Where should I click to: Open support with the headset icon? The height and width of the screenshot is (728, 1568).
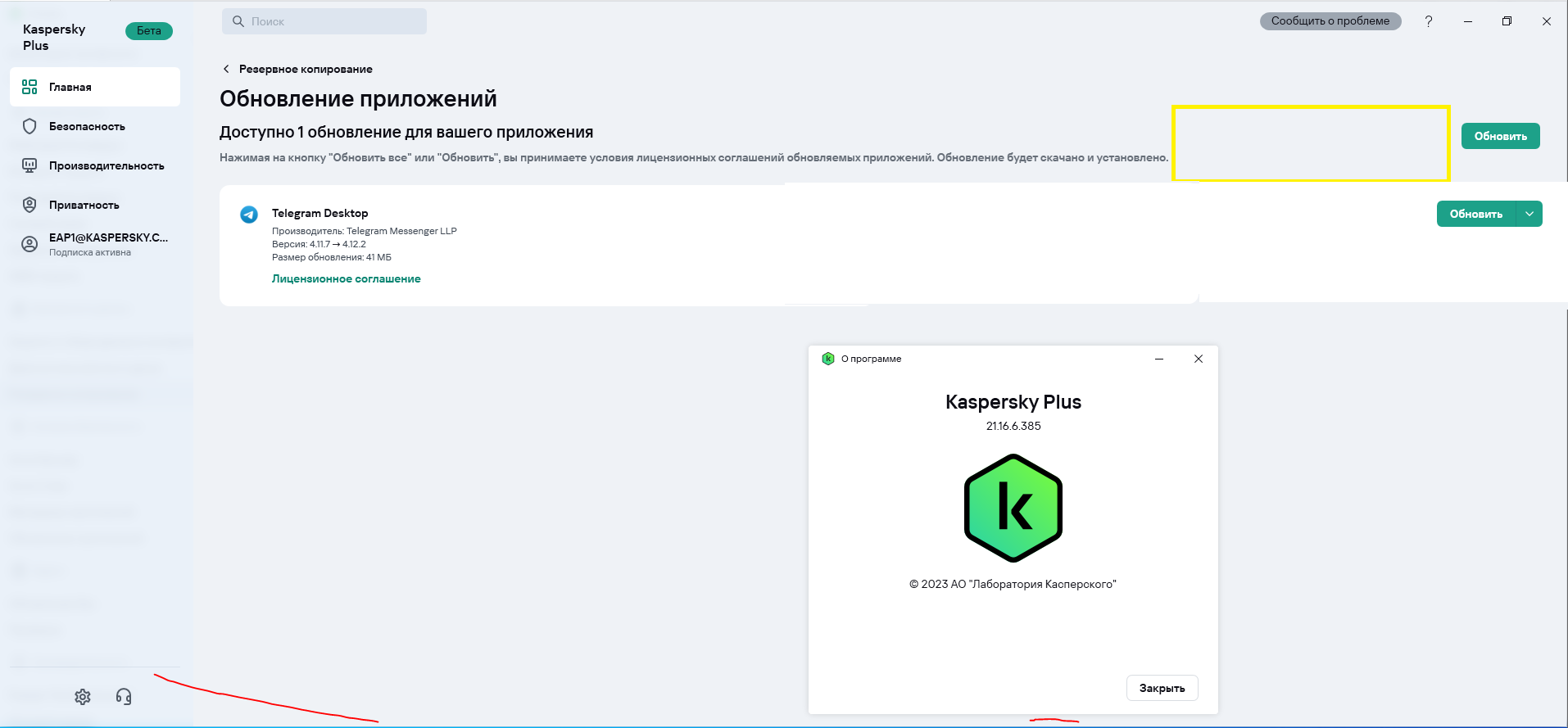click(x=124, y=697)
